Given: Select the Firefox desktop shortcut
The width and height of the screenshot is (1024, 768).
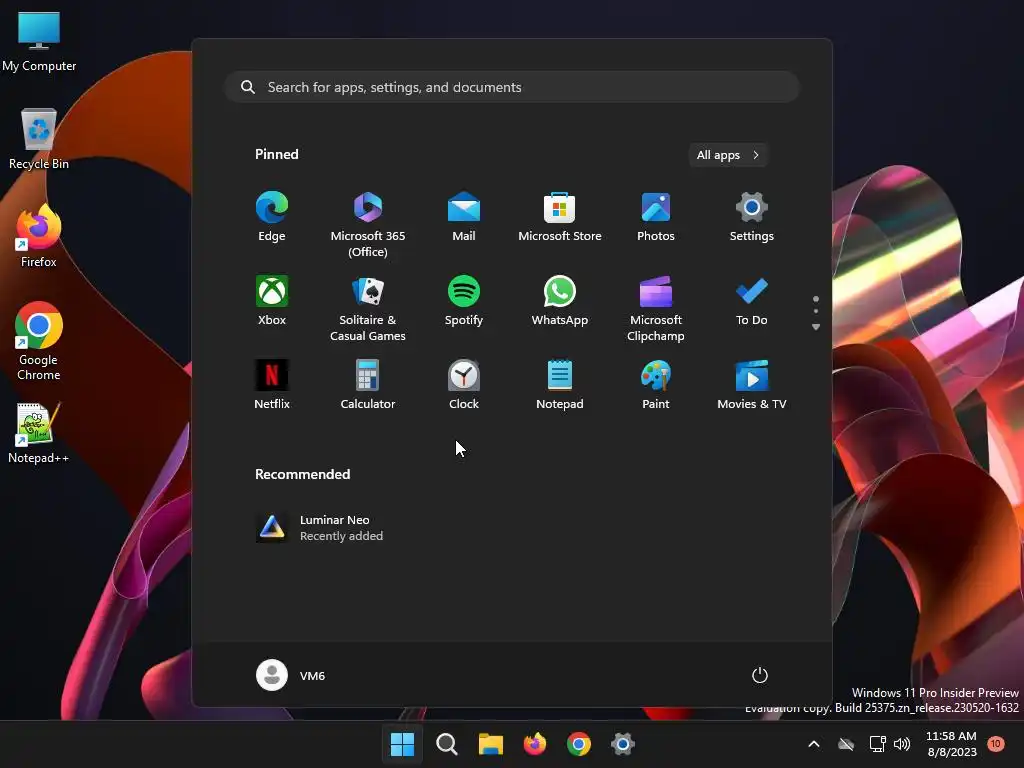Looking at the screenshot, I should pos(39,235).
